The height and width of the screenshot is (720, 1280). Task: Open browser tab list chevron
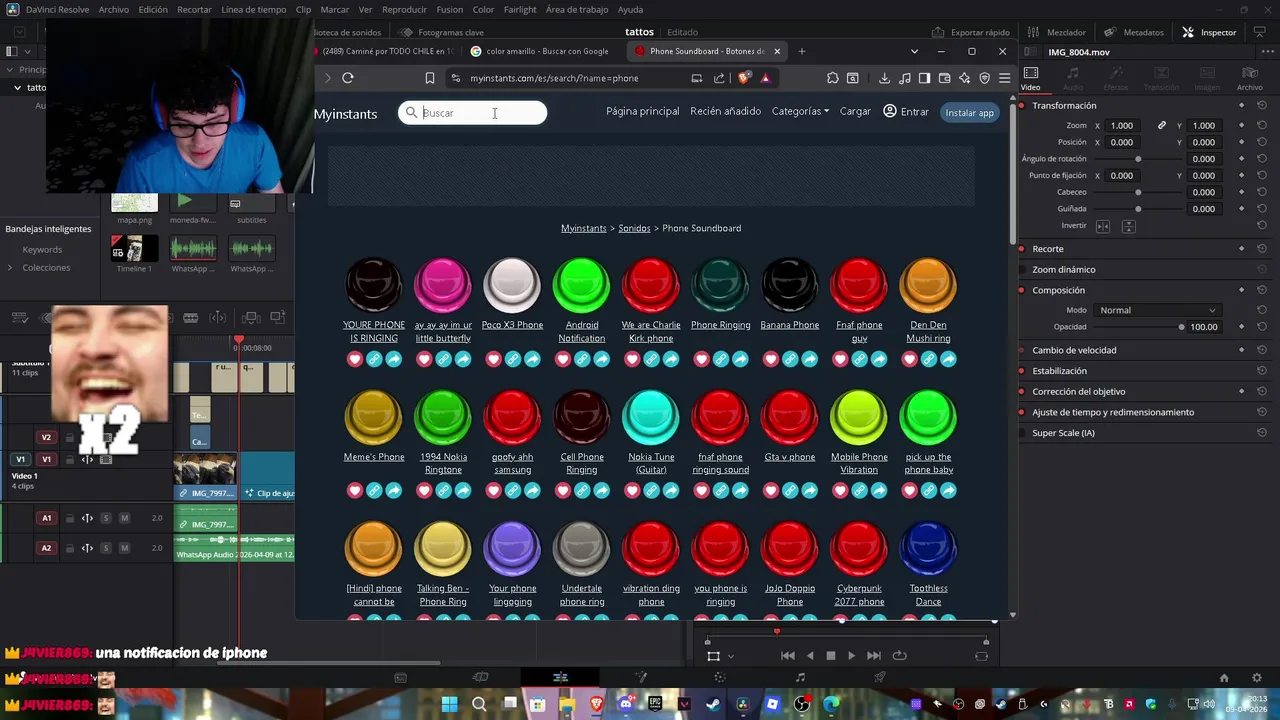pos(914,51)
